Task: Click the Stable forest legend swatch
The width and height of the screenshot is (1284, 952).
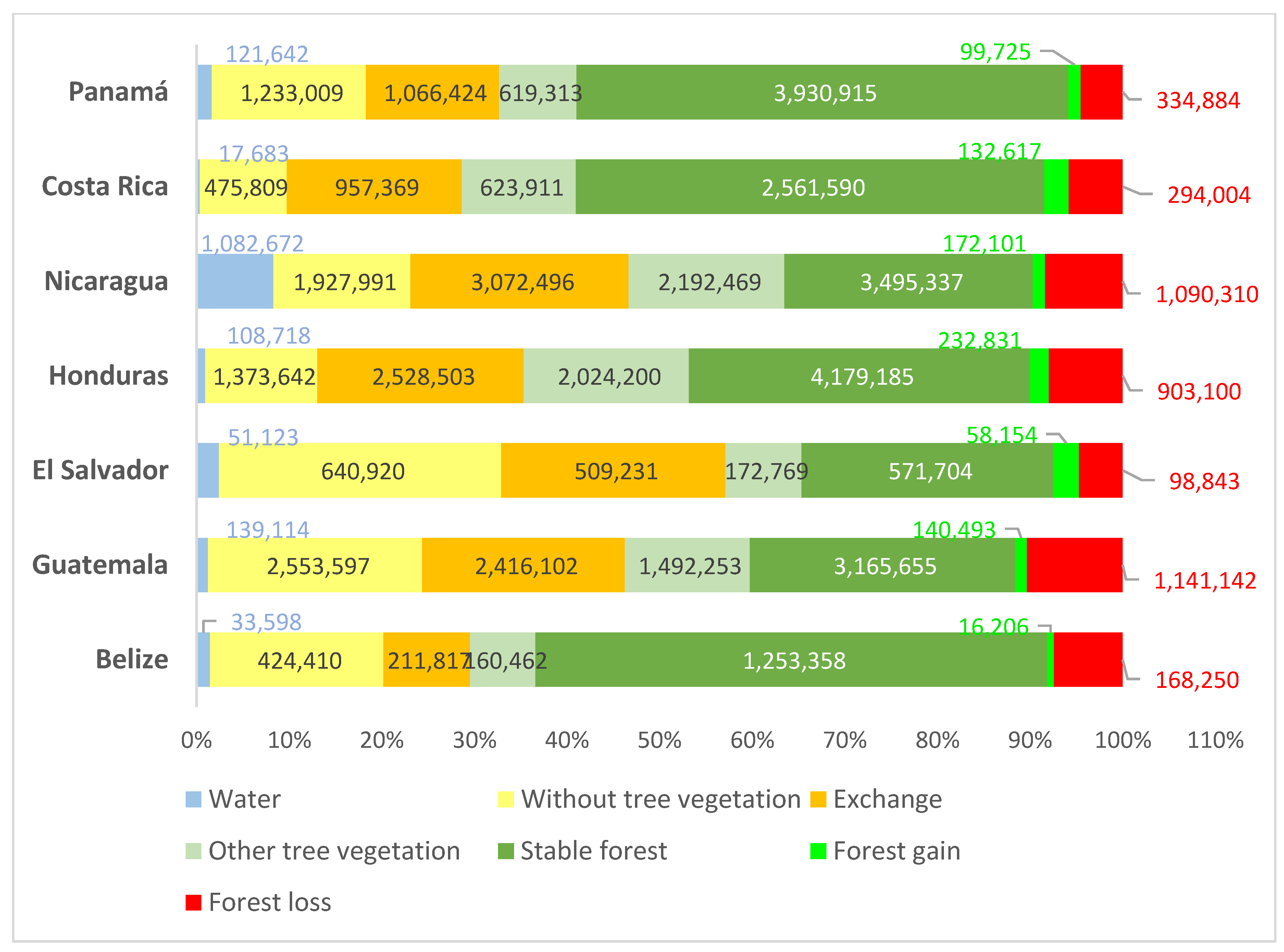Action: tap(506, 851)
